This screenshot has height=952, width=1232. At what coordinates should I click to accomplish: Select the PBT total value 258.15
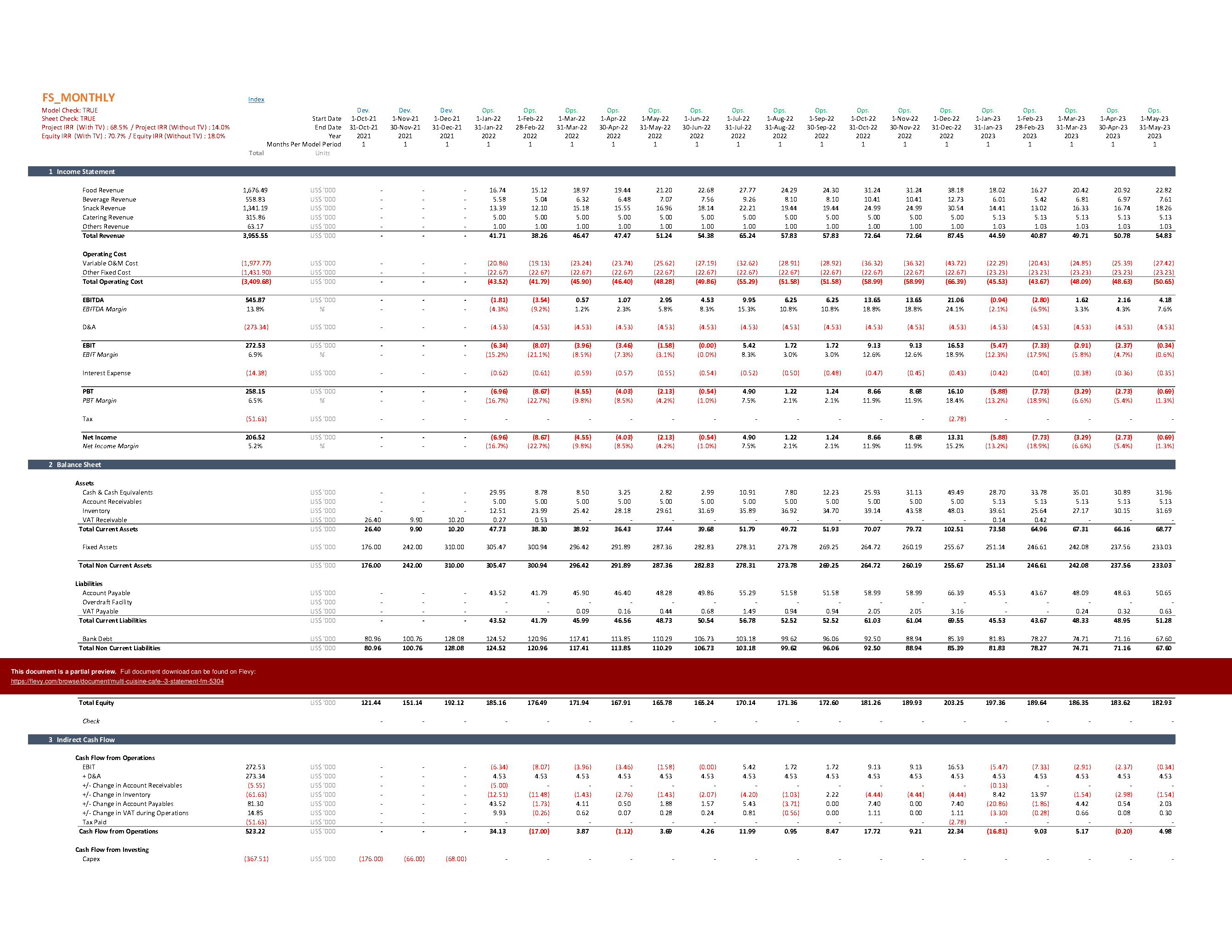255,391
